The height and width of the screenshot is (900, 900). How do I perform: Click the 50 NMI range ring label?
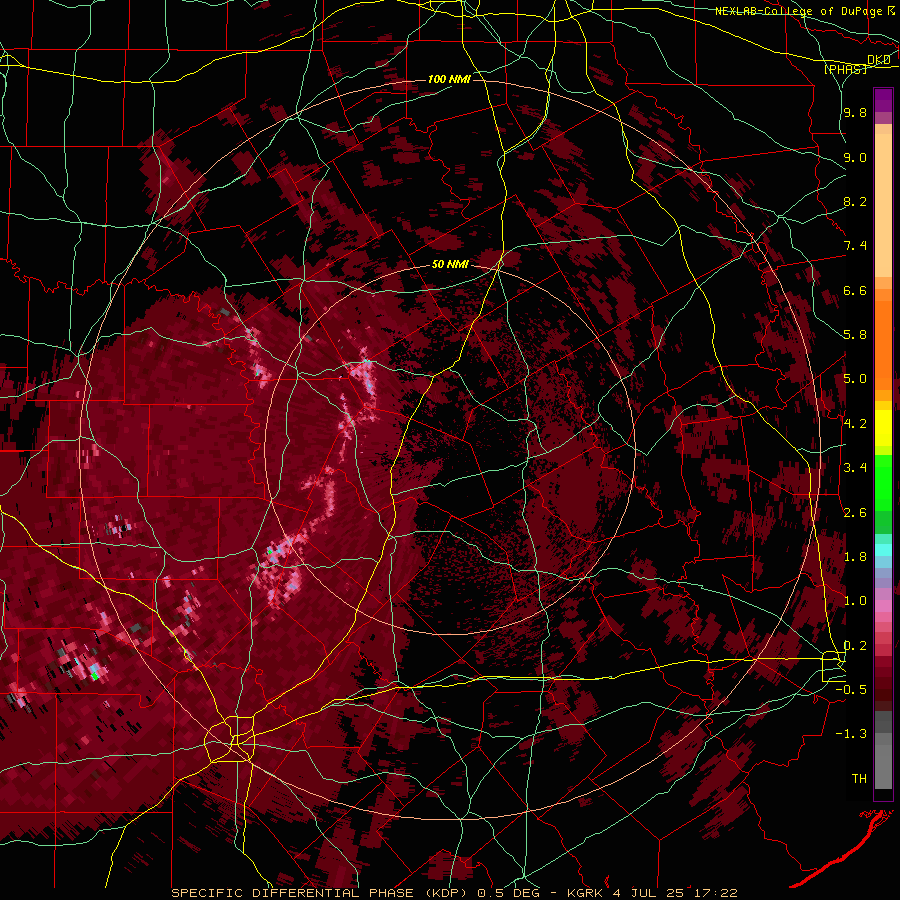(x=451, y=265)
